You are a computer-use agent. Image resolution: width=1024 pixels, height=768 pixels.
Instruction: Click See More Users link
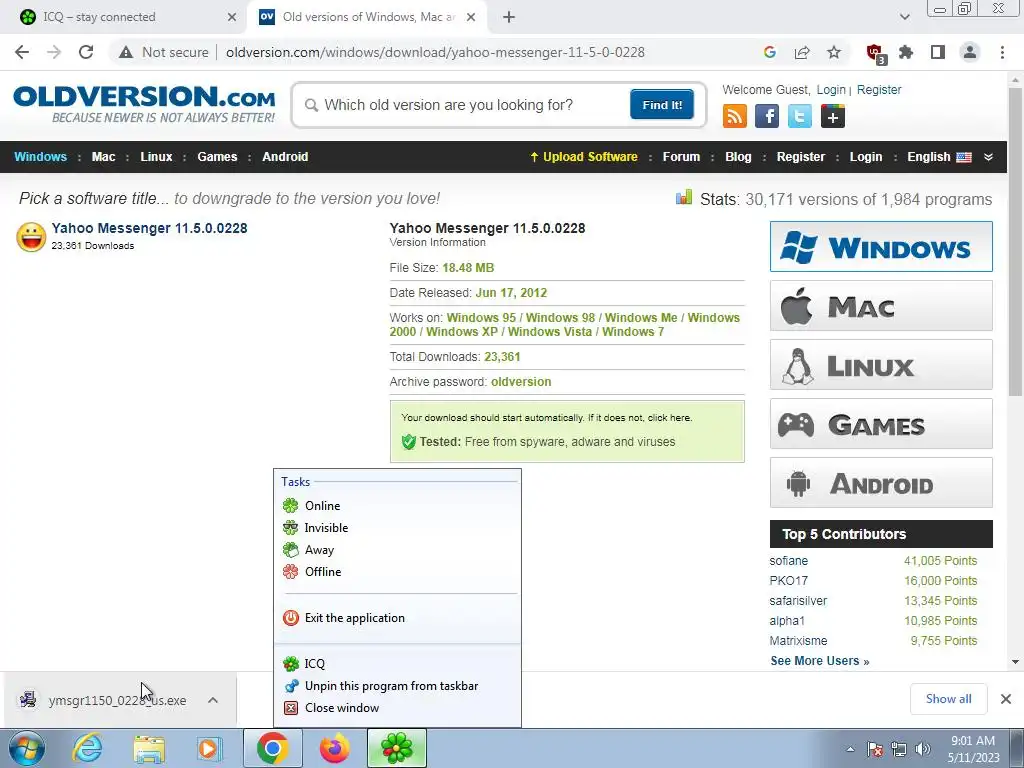click(x=820, y=661)
